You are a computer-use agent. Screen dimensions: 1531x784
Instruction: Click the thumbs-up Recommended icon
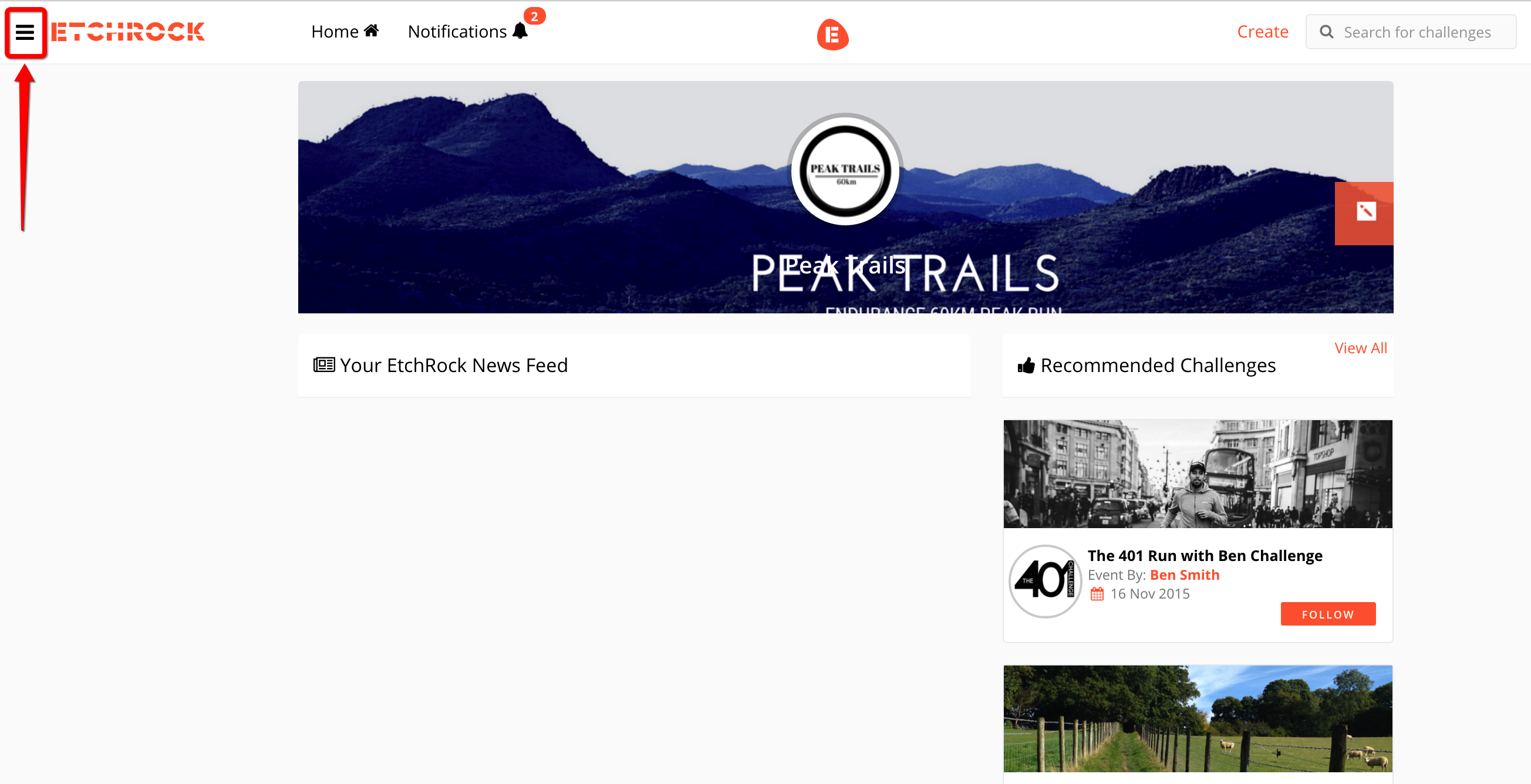click(x=1026, y=365)
